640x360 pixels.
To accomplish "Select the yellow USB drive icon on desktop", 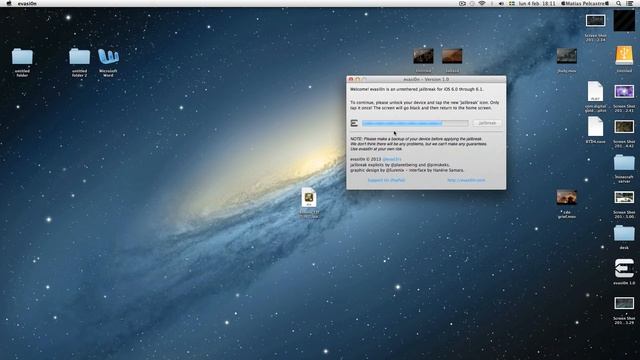I will [x=624, y=56].
